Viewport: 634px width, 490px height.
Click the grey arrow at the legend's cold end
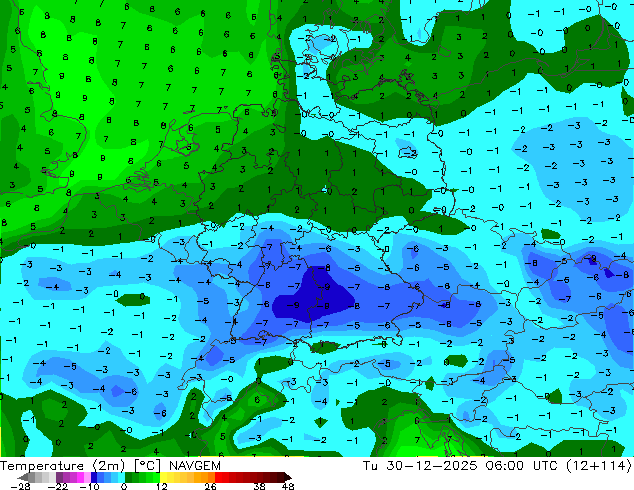[22, 477]
